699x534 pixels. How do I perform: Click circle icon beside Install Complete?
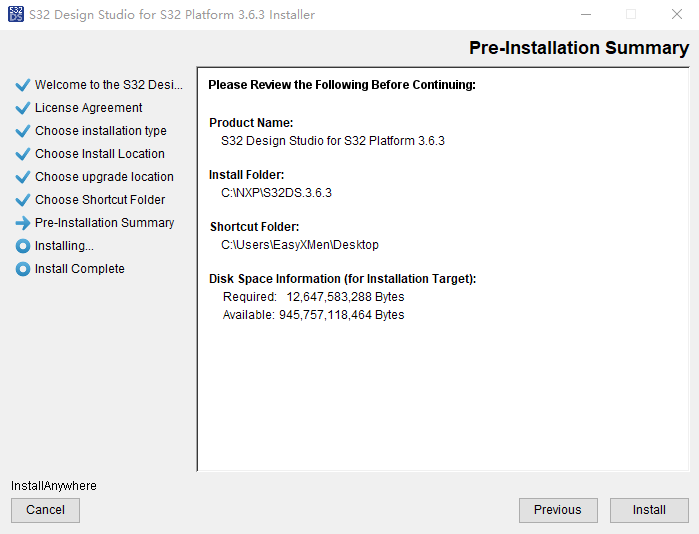(23, 269)
